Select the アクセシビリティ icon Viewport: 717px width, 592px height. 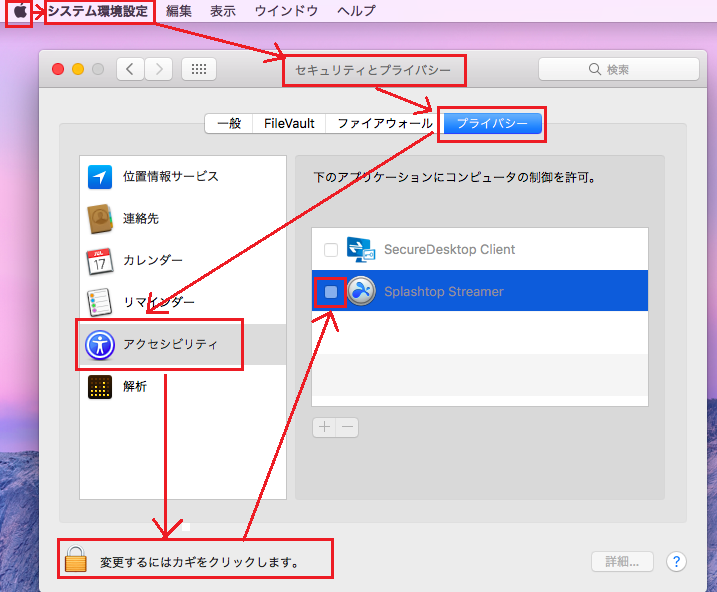pyautogui.click(x=100, y=345)
